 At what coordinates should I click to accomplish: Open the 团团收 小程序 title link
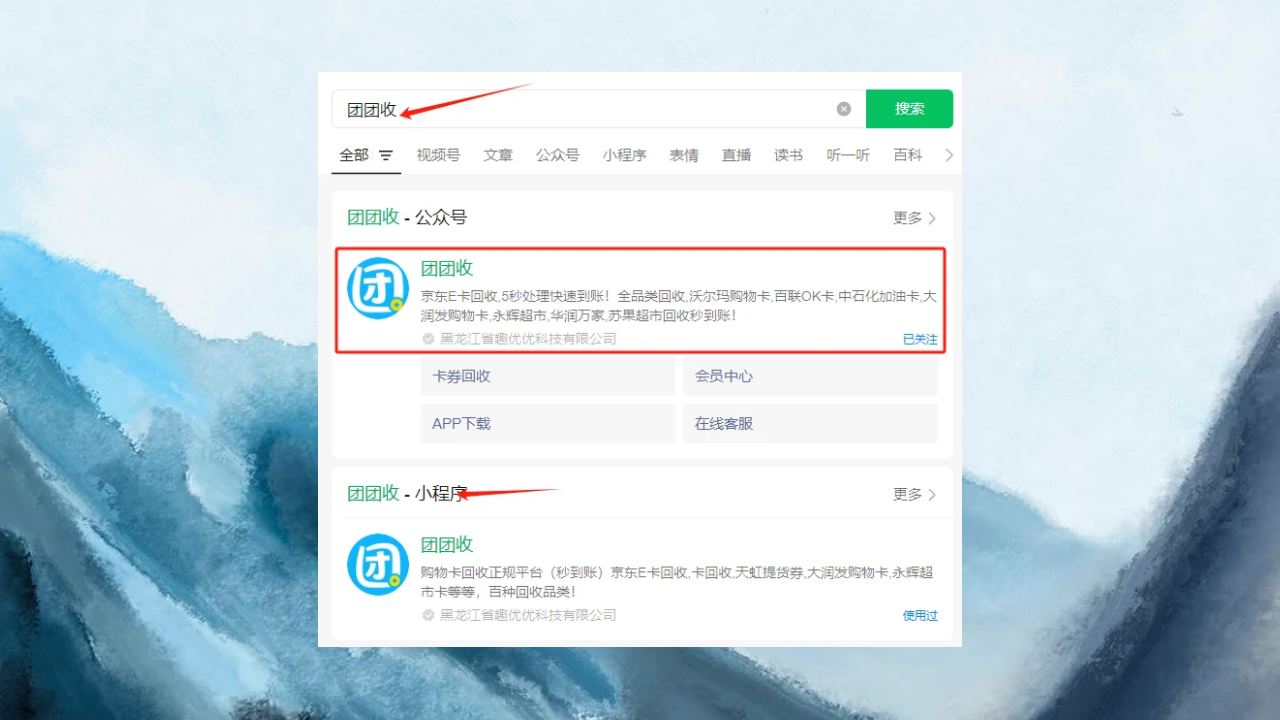pos(446,544)
